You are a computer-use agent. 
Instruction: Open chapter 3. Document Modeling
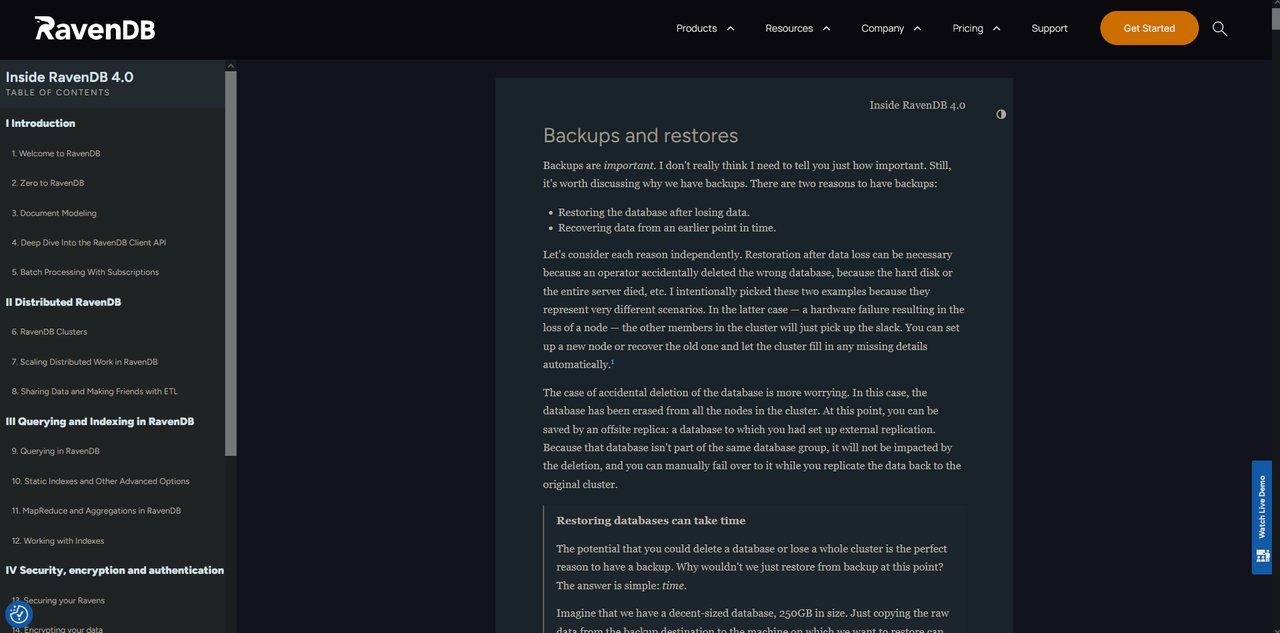tap(54, 213)
